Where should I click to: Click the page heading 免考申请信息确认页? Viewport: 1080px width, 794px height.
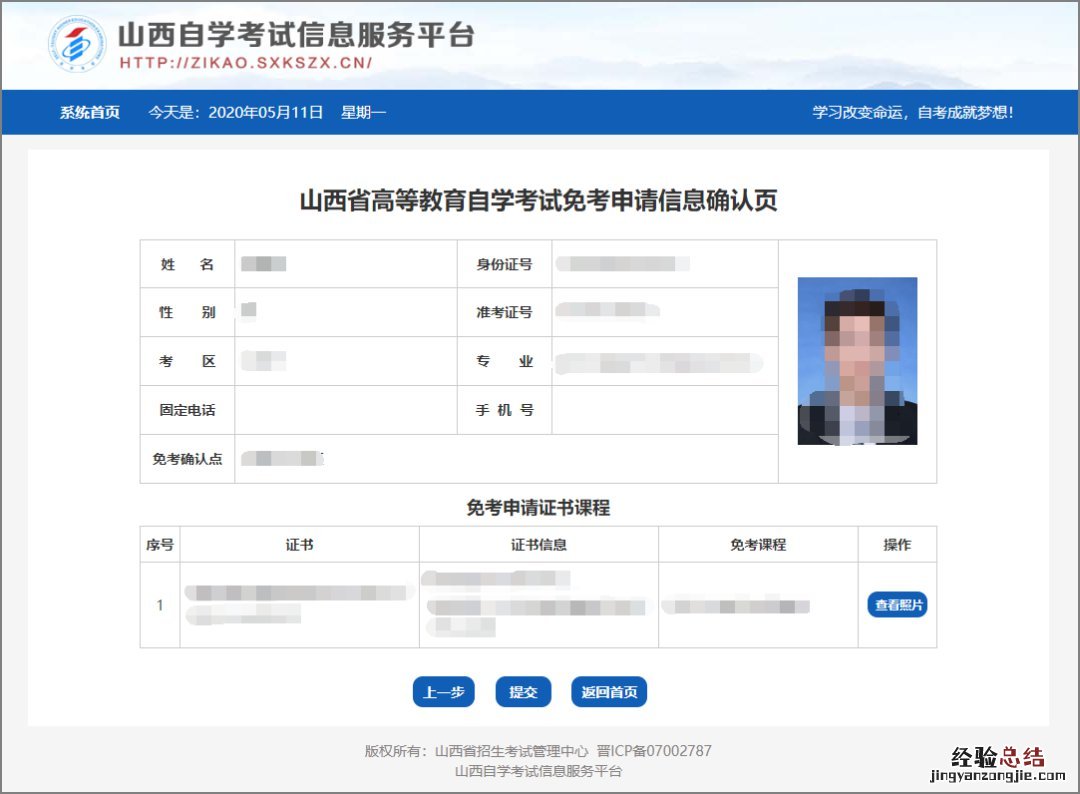click(x=538, y=201)
